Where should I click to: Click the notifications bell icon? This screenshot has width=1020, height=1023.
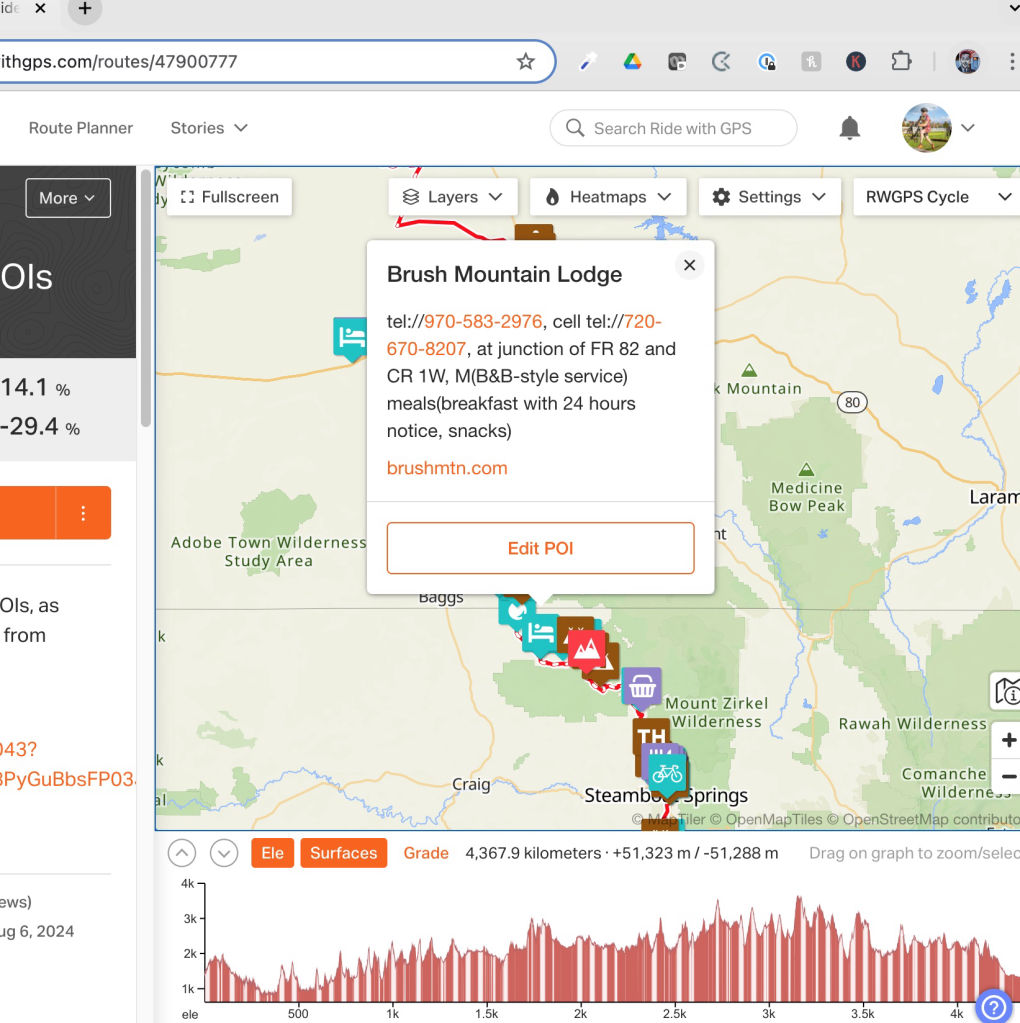(x=849, y=128)
